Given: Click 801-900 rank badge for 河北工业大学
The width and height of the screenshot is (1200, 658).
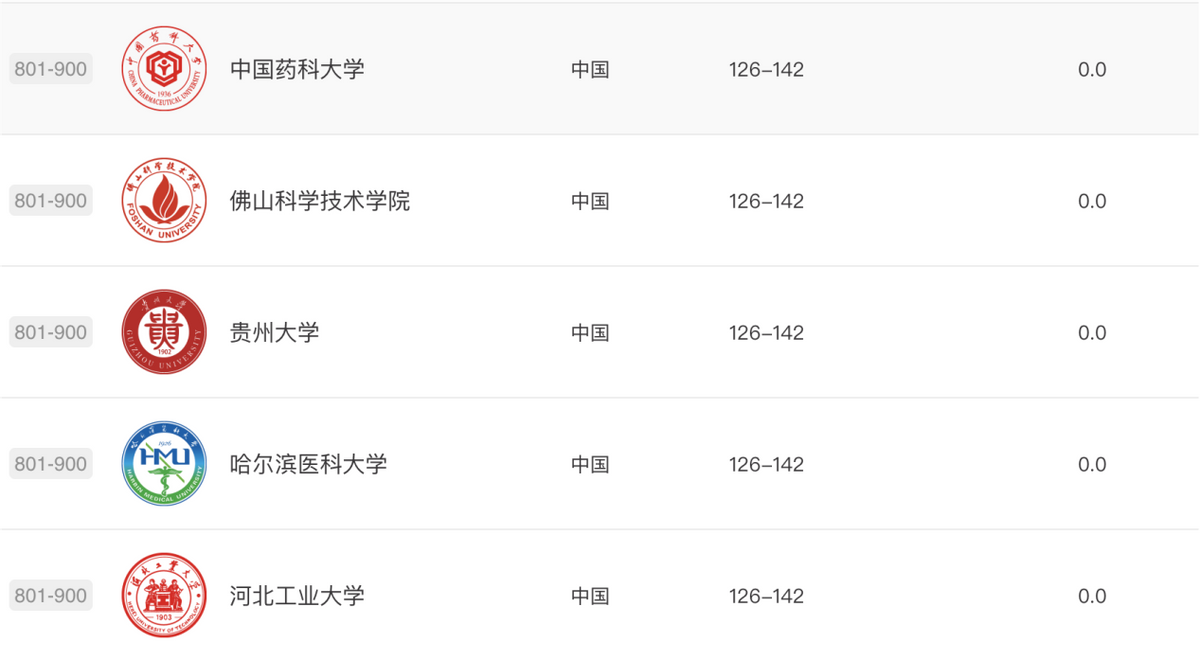Looking at the screenshot, I should point(51,596).
